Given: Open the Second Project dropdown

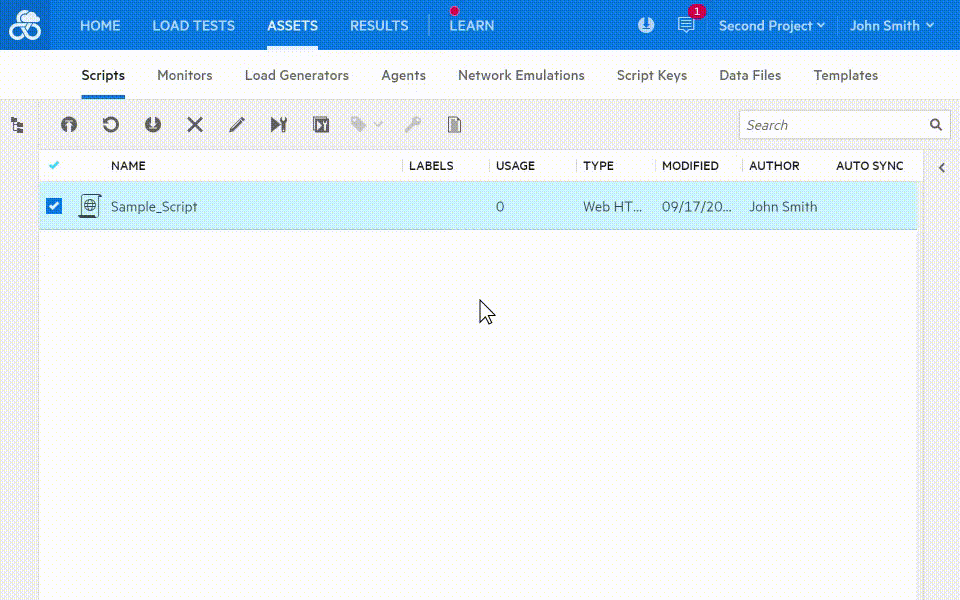Looking at the screenshot, I should pos(771,26).
